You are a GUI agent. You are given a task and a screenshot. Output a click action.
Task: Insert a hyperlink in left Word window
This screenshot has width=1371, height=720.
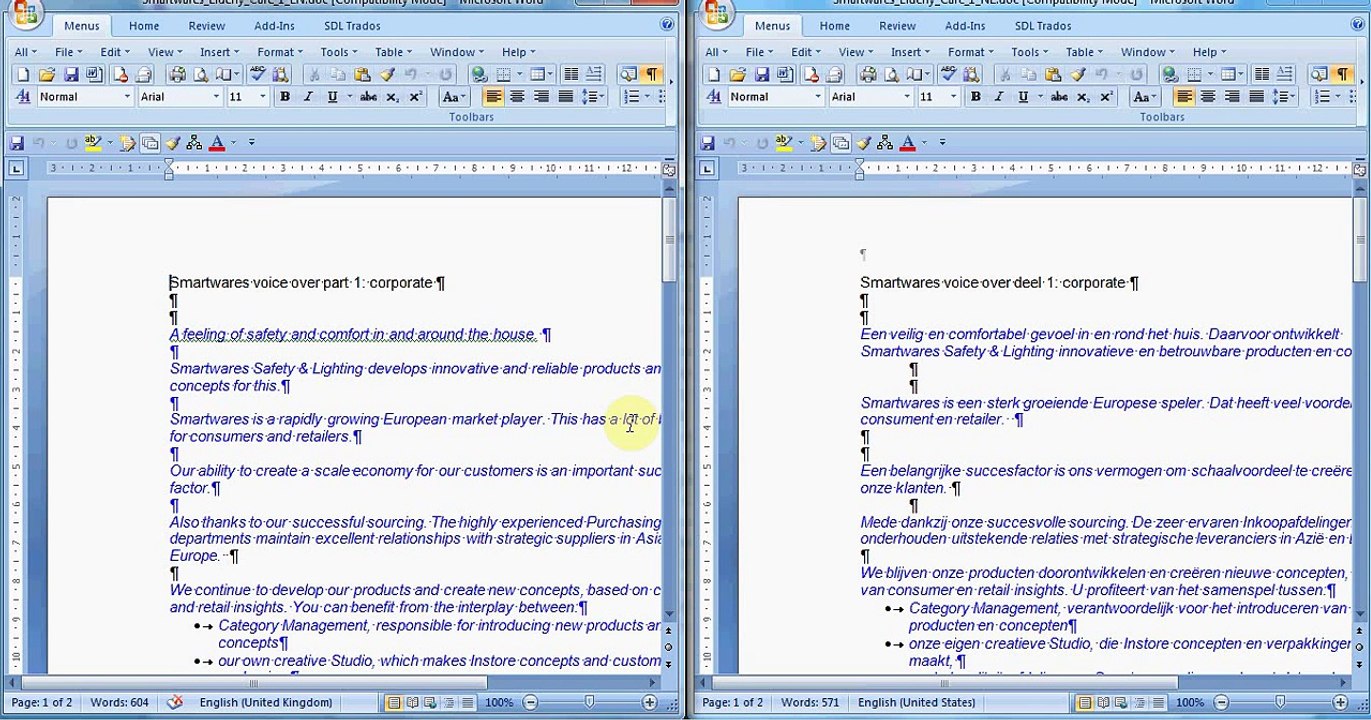pyautogui.click(x=479, y=74)
